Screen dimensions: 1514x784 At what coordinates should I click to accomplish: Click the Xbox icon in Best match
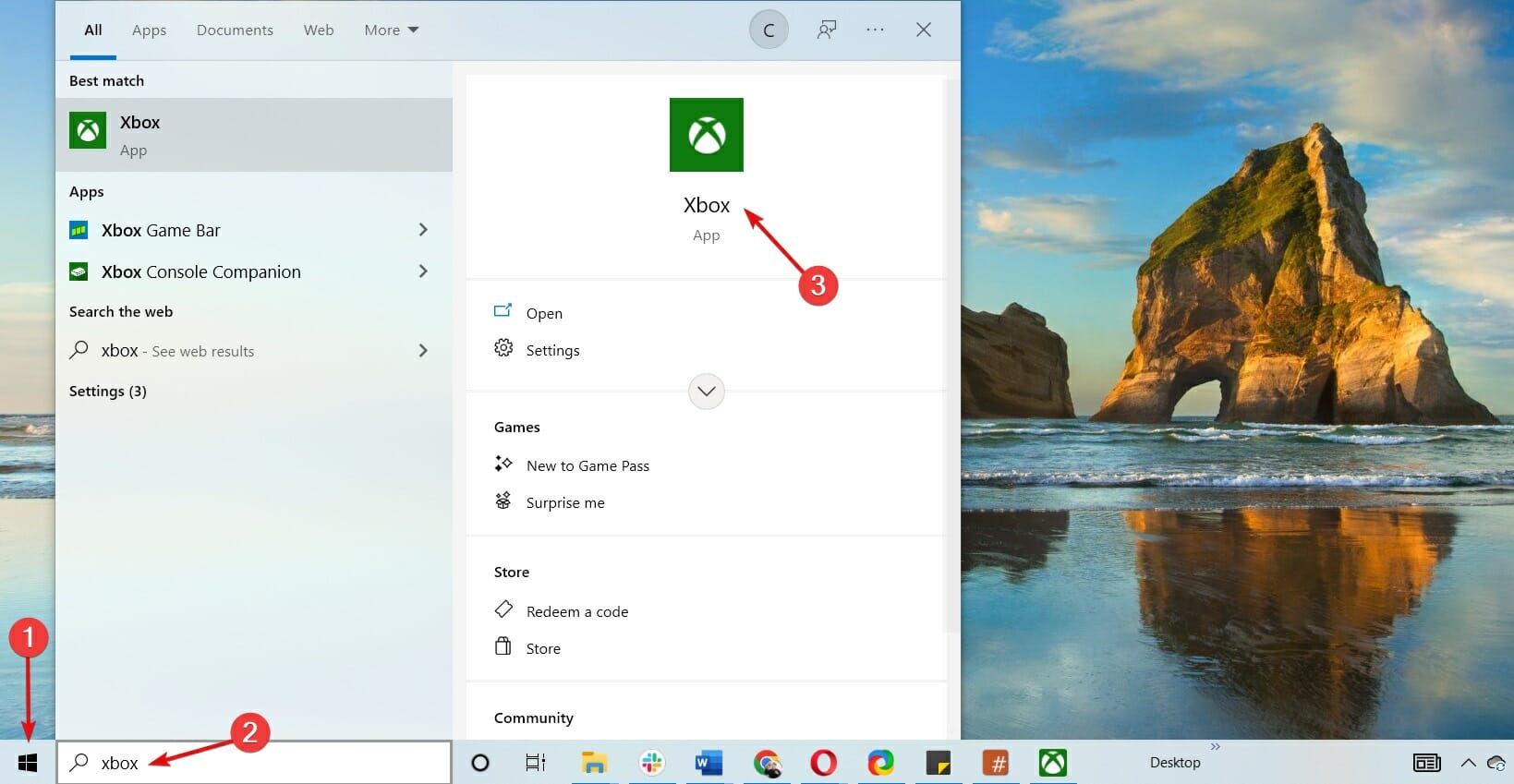coord(88,130)
